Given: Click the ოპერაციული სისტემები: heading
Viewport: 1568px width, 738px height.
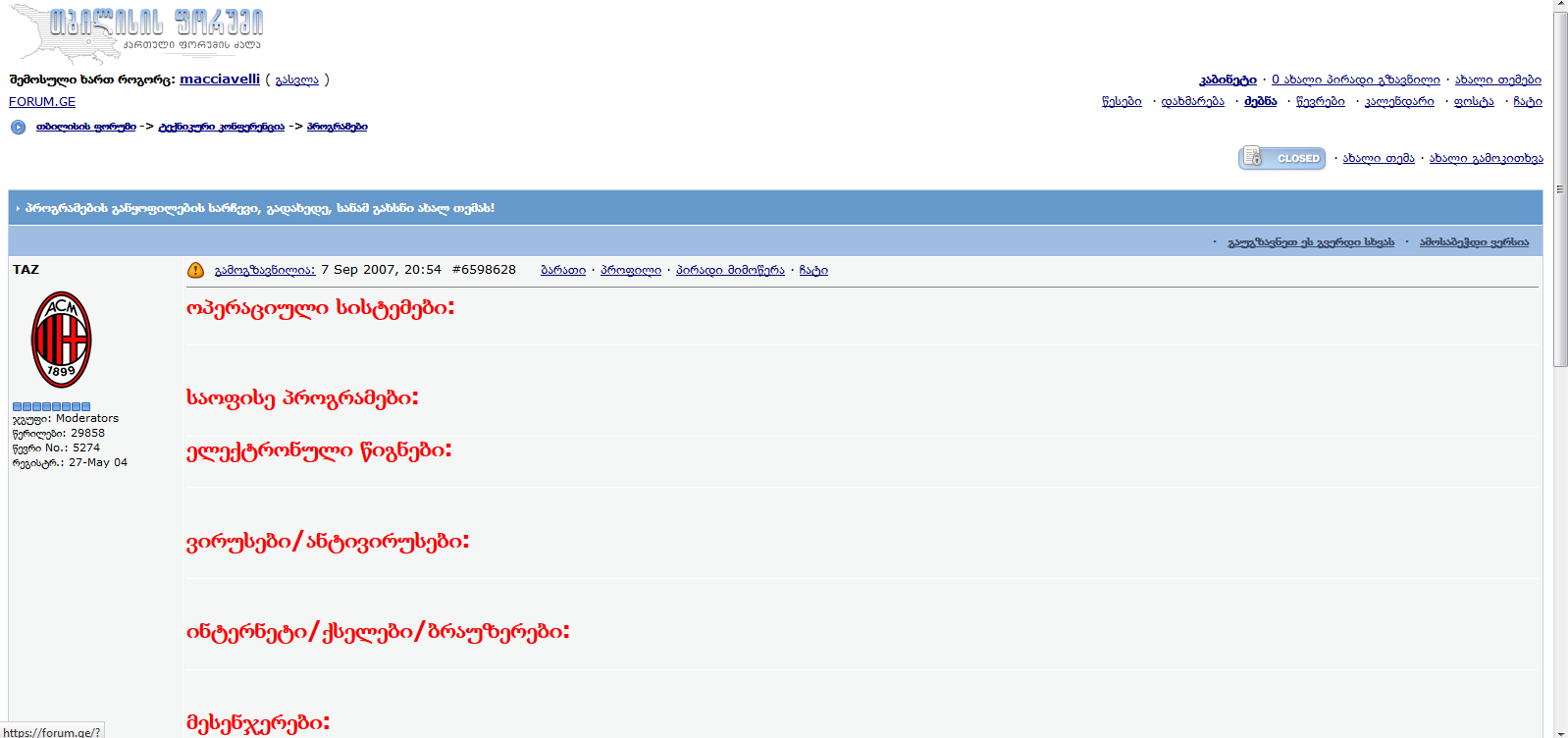Looking at the screenshot, I should [x=321, y=308].
